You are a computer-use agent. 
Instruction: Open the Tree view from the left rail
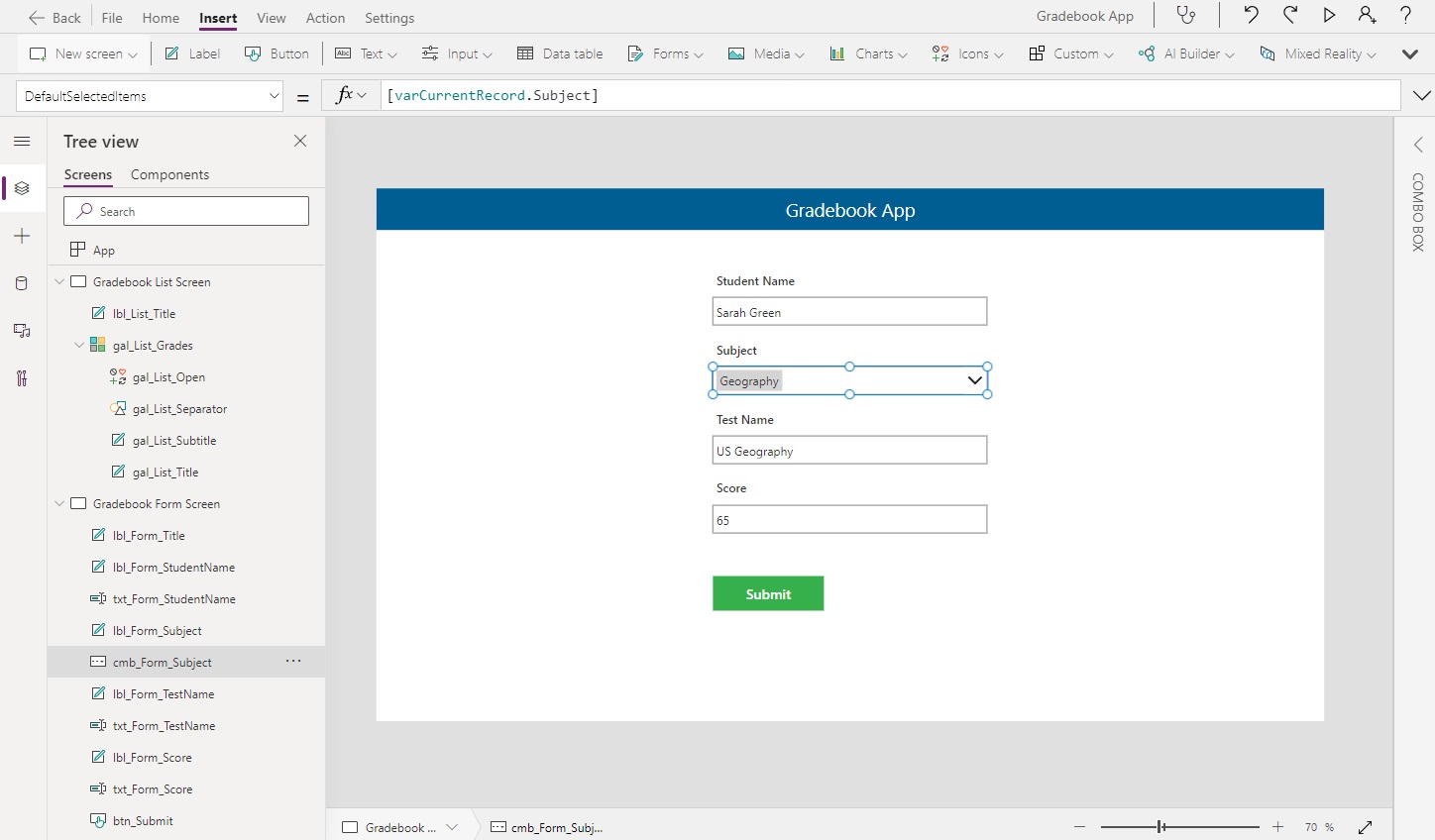(x=22, y=188)
